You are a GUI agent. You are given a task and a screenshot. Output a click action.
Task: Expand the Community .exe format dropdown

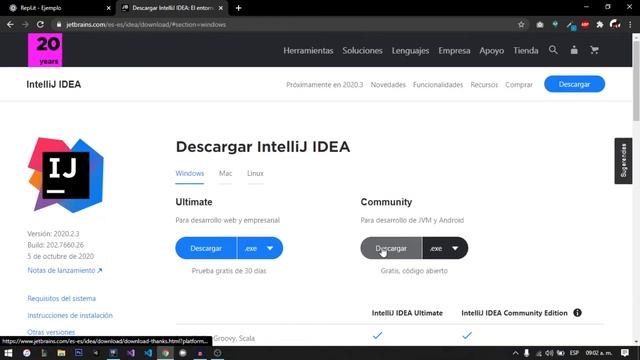click(x=445, y=248)
